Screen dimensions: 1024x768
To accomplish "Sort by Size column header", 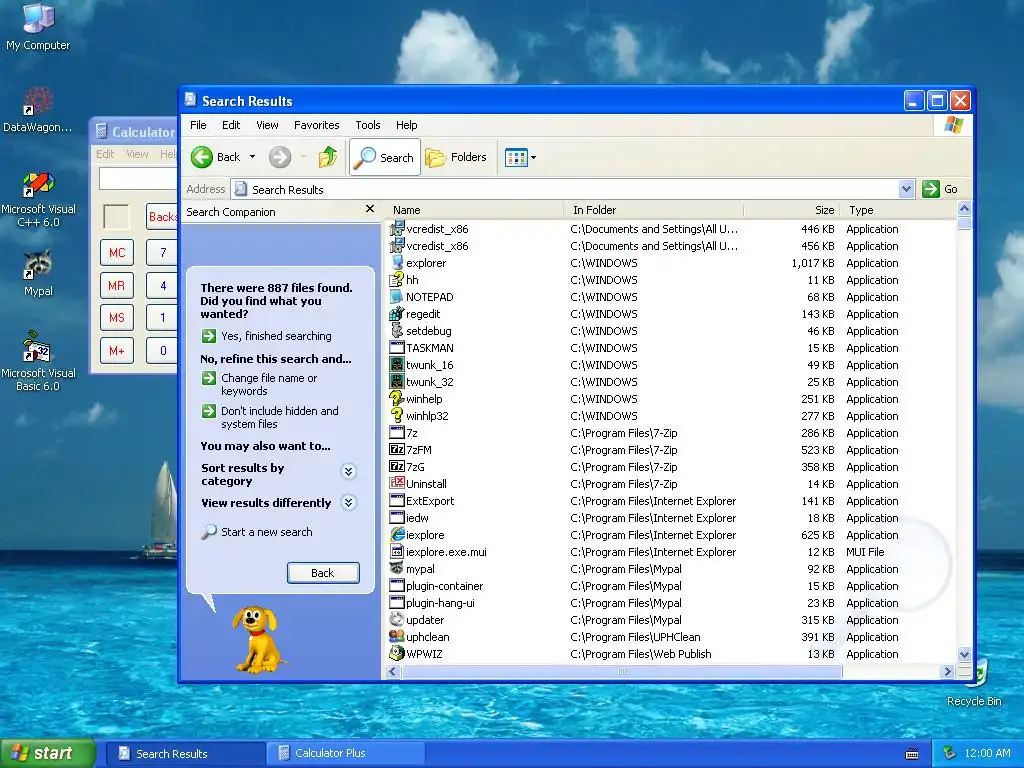I will 792,210.
